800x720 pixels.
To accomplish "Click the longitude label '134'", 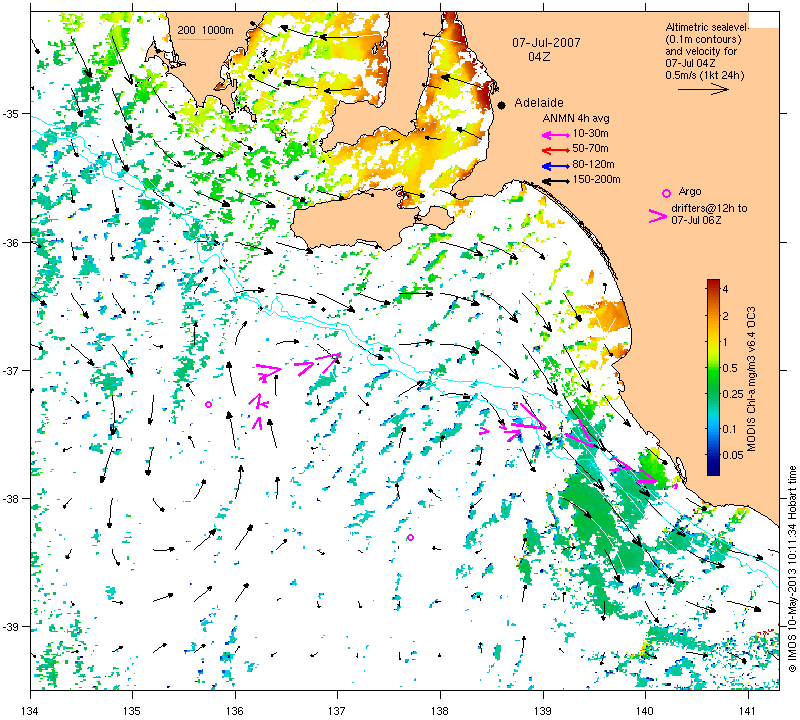I will [x=31, y=710].
